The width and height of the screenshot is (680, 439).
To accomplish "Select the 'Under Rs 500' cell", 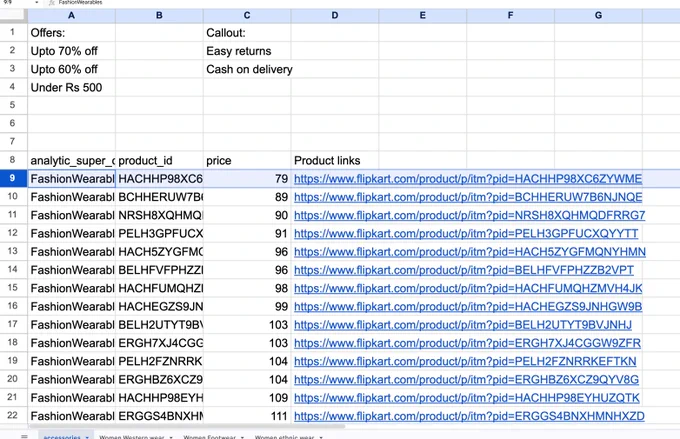I will [72, 87].
